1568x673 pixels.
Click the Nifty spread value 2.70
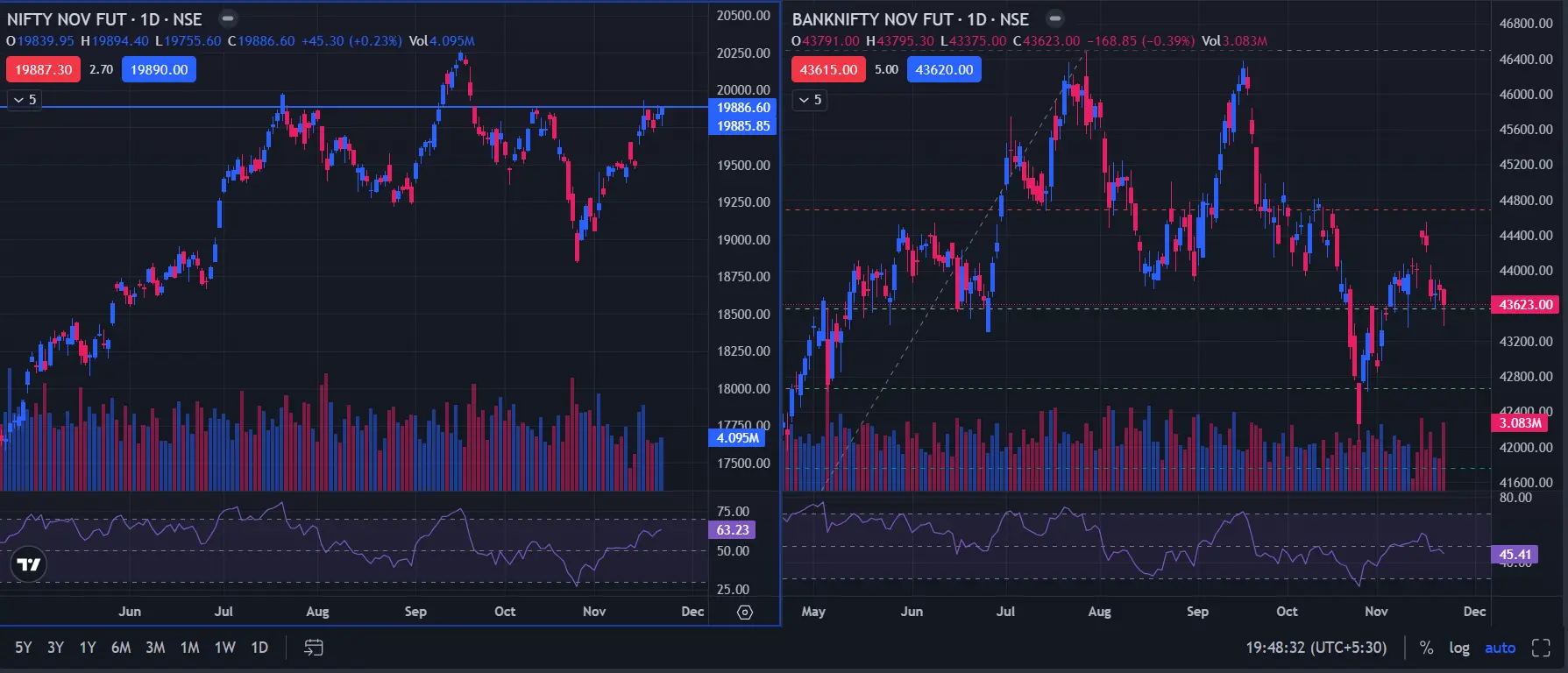point(101,69)
